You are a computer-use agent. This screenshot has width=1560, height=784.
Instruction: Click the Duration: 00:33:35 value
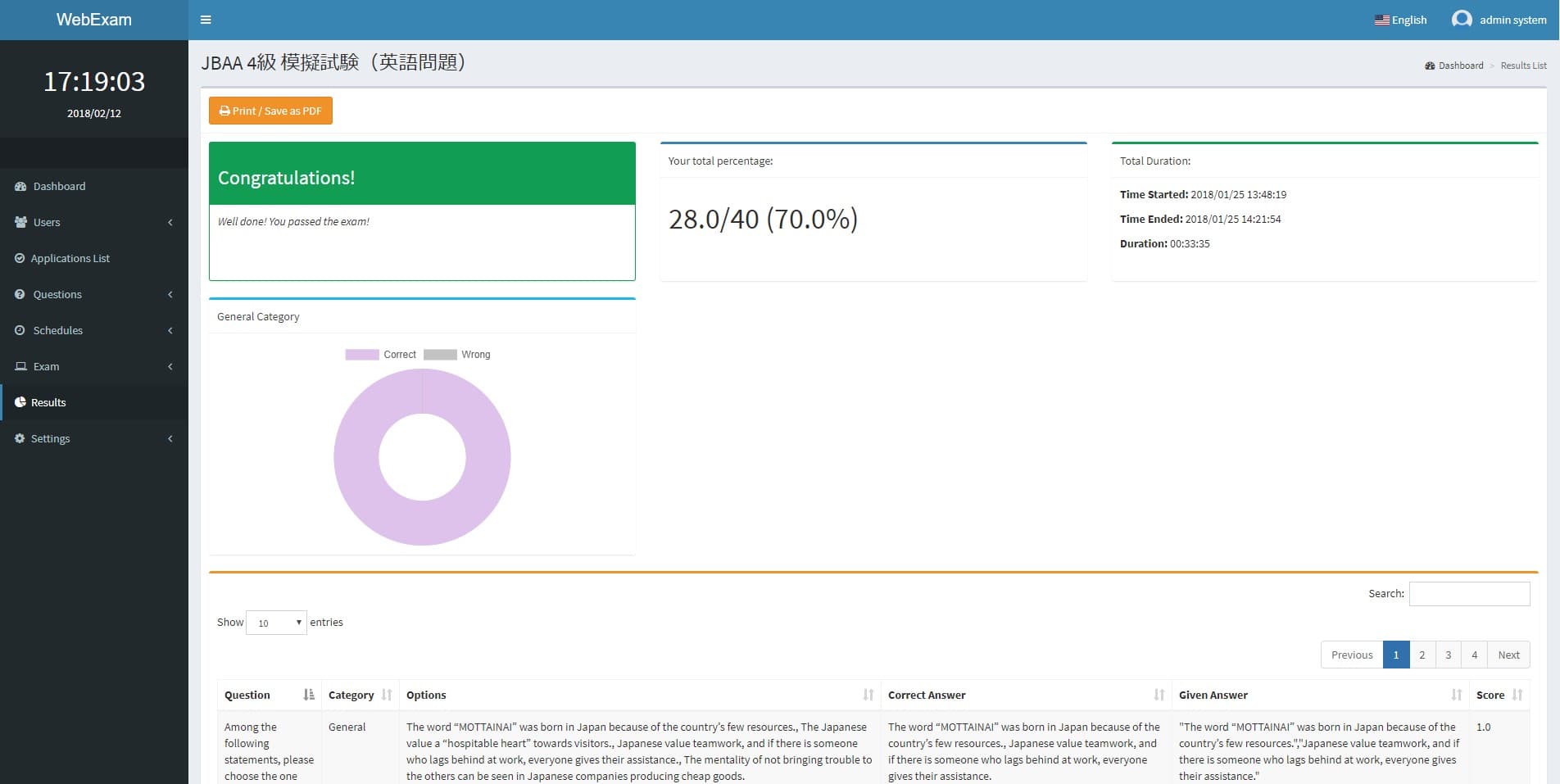click(1190, 243)
